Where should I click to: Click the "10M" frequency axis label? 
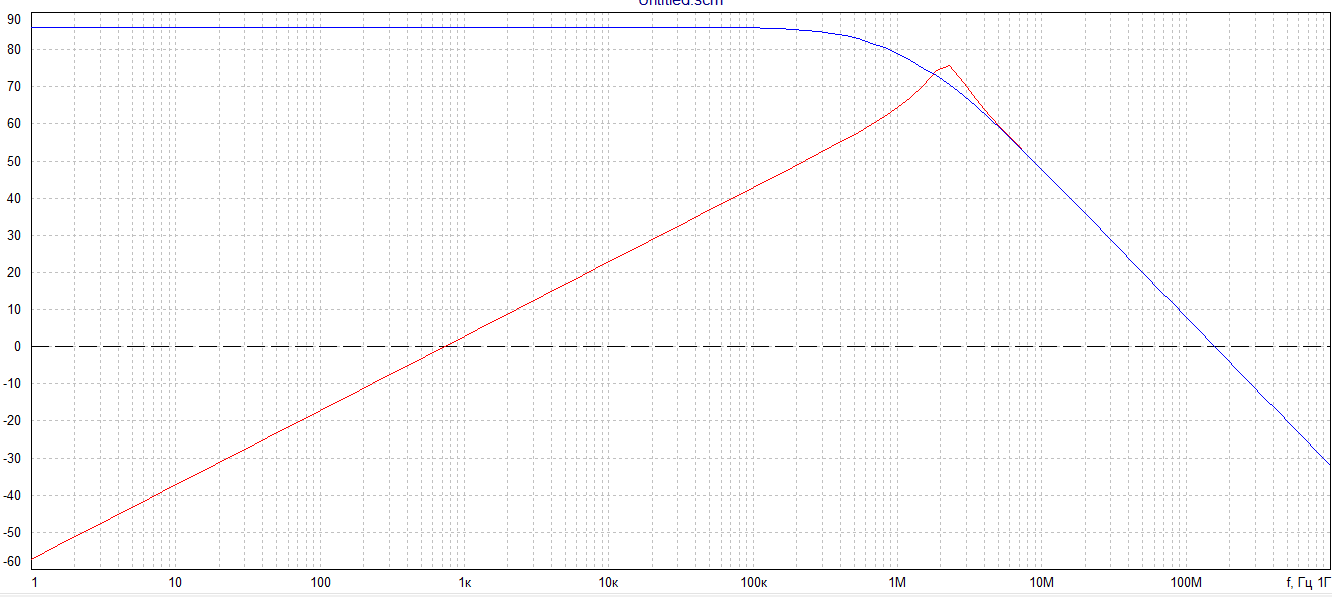(x=1042, y=582)
